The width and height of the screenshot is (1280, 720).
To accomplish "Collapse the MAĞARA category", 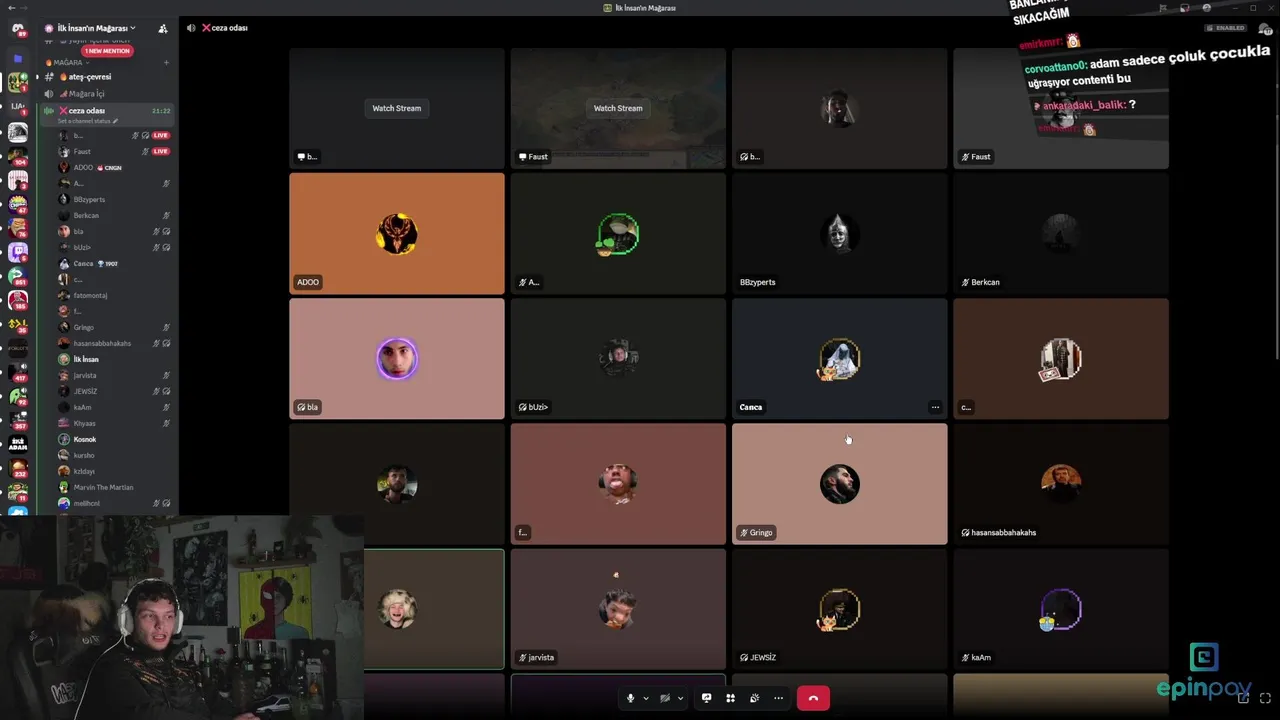I will point(66,62).
